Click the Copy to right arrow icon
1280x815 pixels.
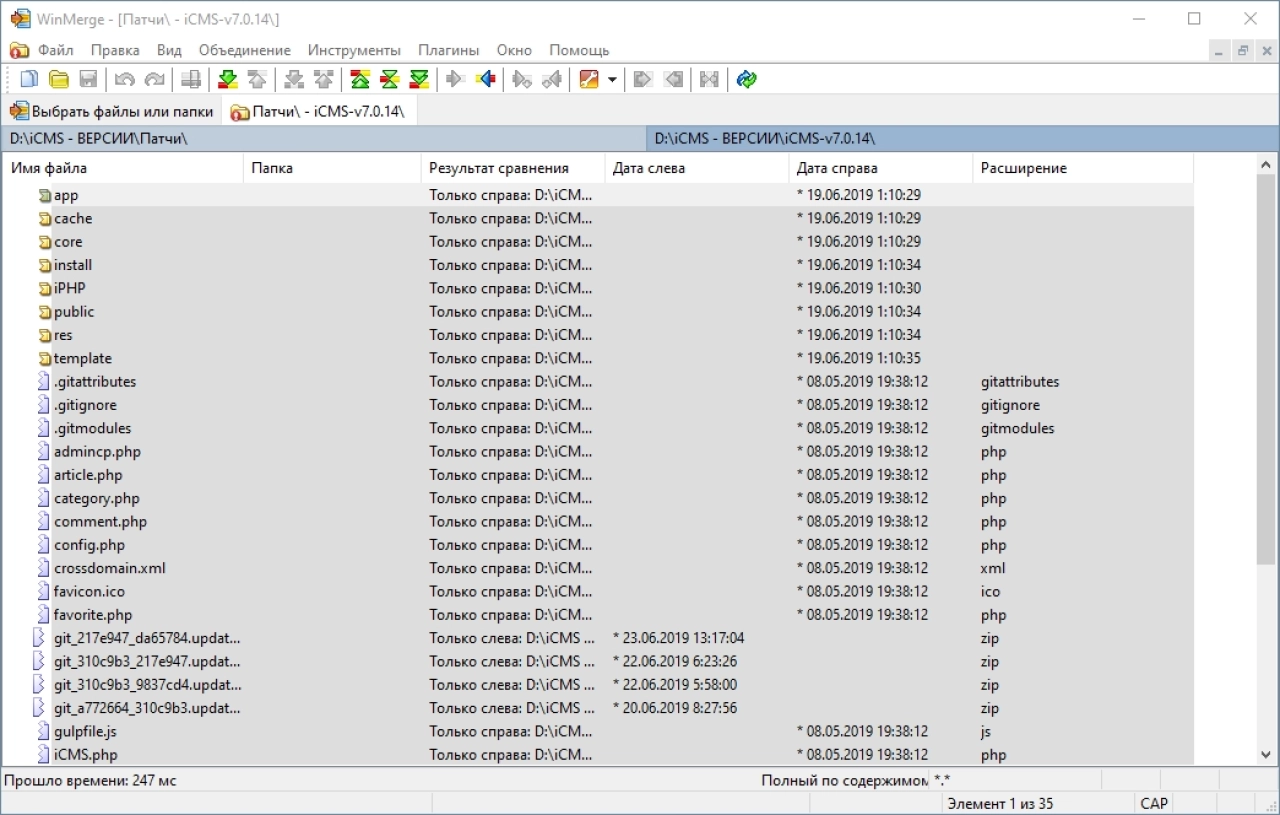coord(456,79)
